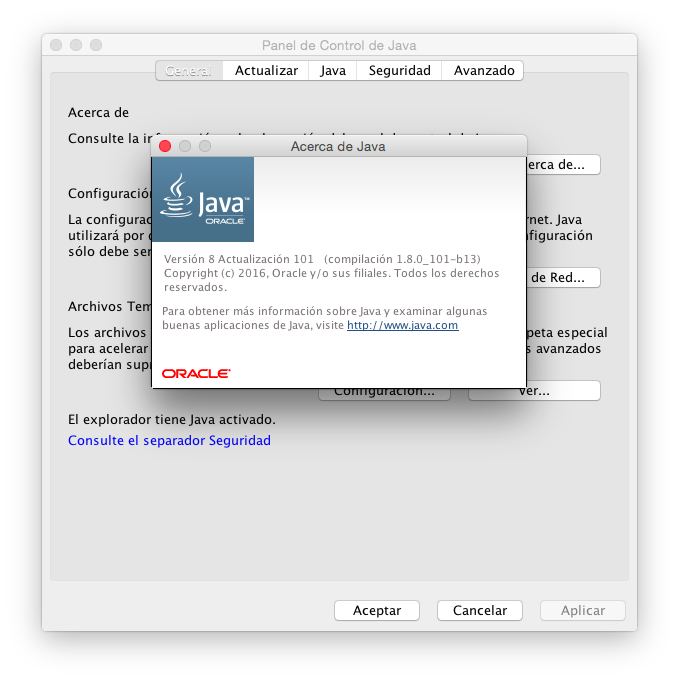Click the Acerca de... button in control panel
The height and width of the screenshot is (681, 679).
tap(563, 165)
